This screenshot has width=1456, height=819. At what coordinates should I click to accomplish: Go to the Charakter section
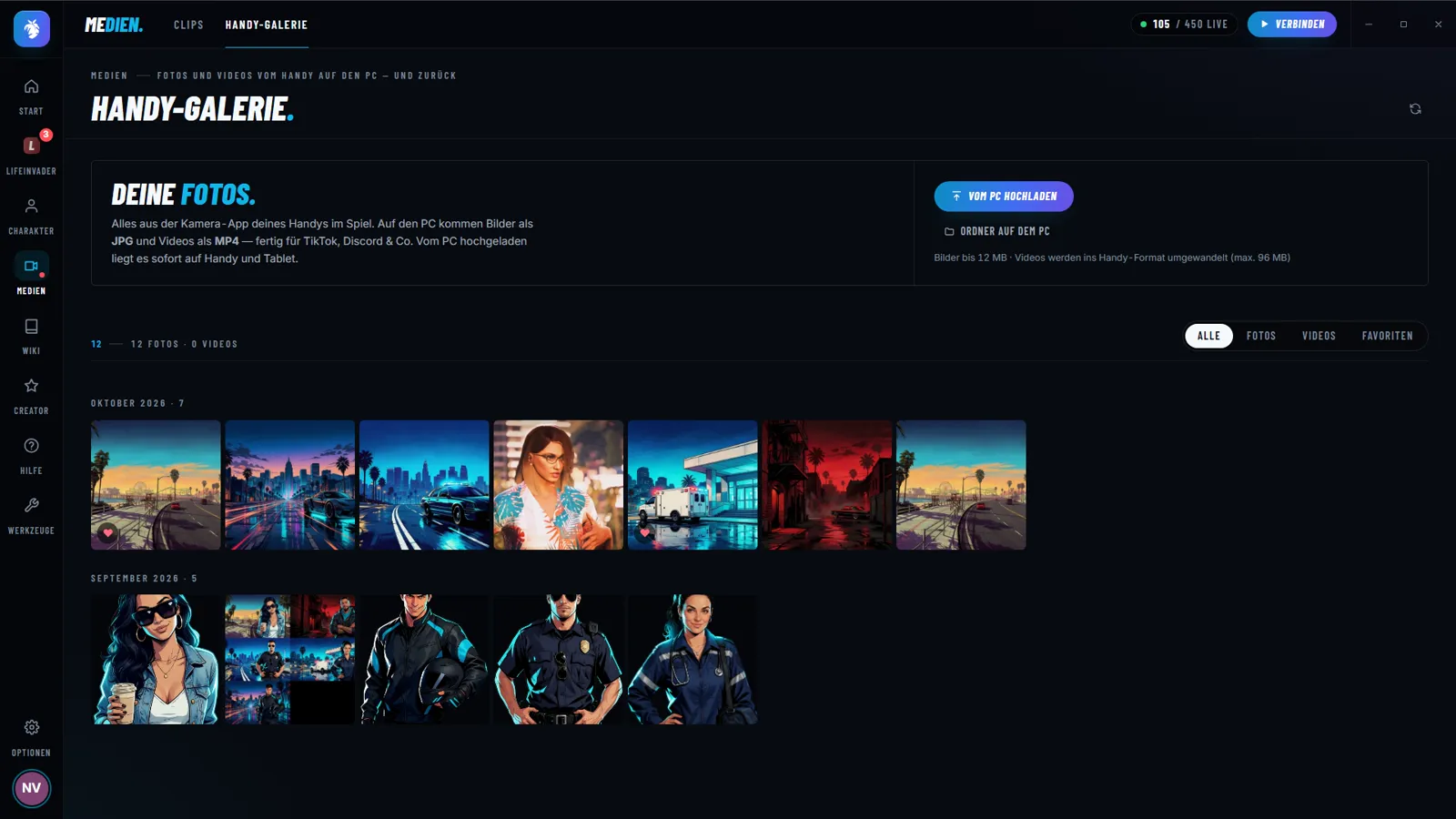pyautogui.click(x=31, y=216)
